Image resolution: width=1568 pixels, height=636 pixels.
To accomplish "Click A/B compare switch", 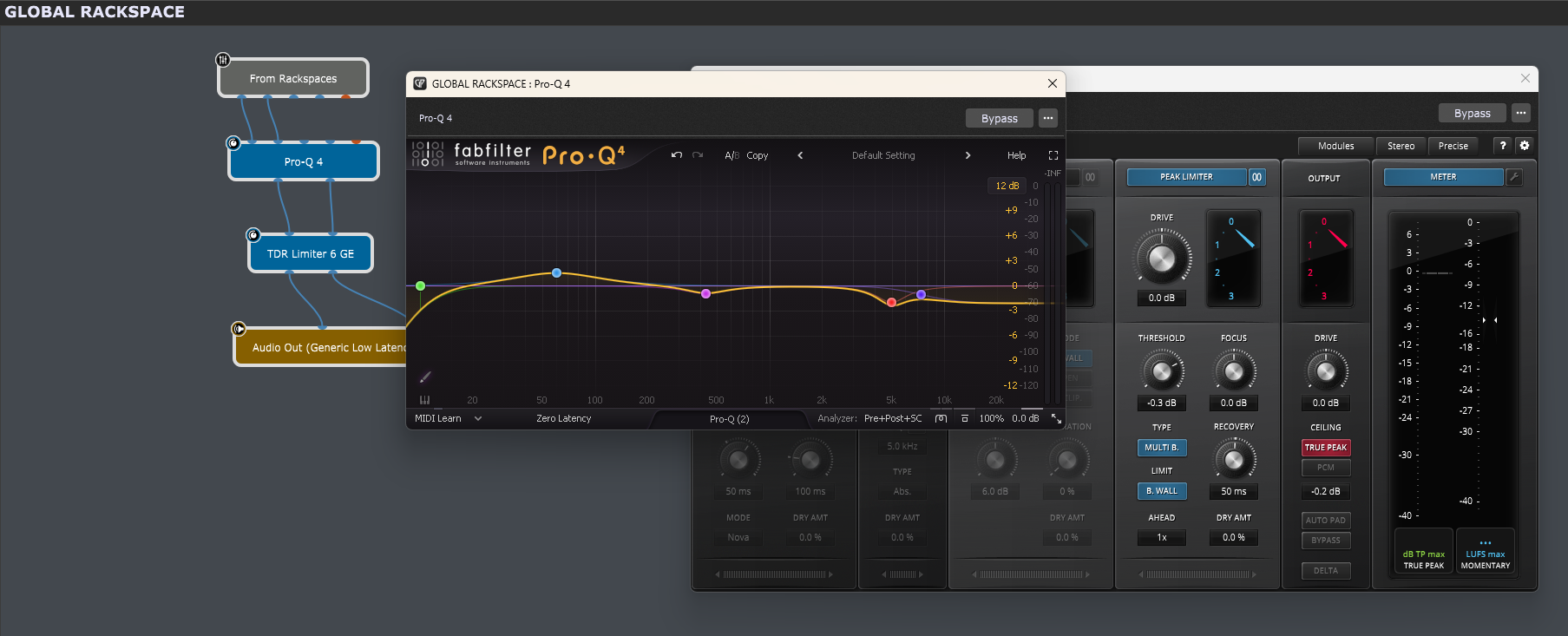I will pyautogui.click(x=732, y=155).
